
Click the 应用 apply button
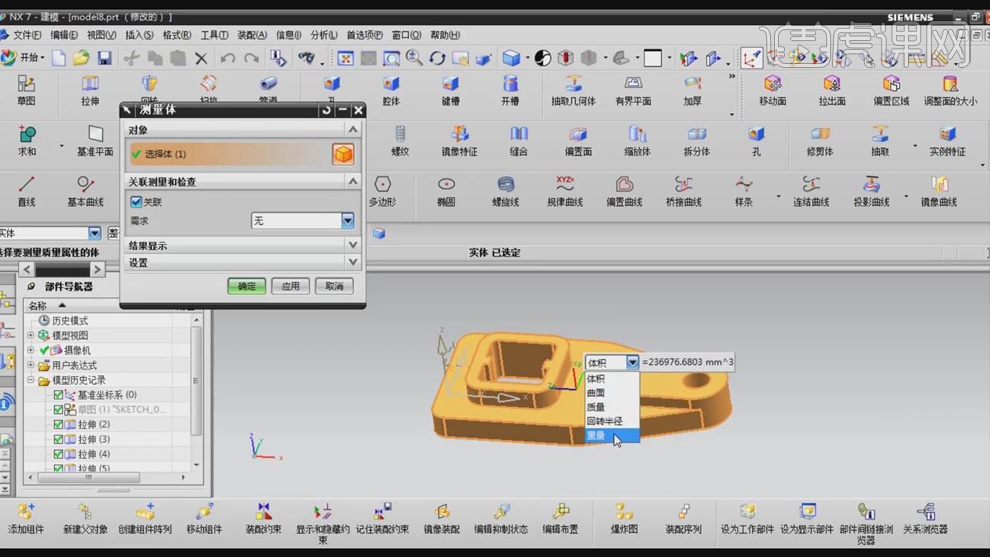[290, 286]
